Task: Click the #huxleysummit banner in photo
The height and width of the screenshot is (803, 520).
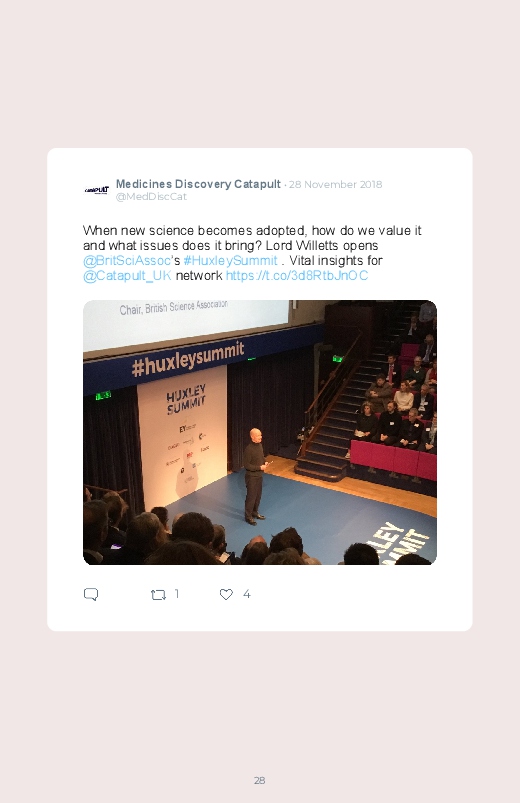Action: [x=188, y=360]
